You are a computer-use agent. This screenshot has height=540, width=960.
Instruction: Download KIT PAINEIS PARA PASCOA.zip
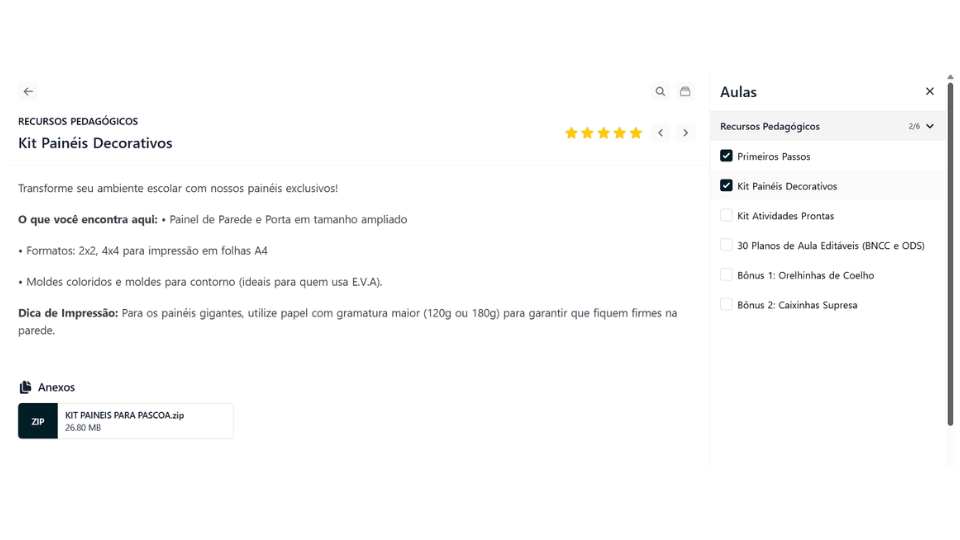[x=124, y=415]
